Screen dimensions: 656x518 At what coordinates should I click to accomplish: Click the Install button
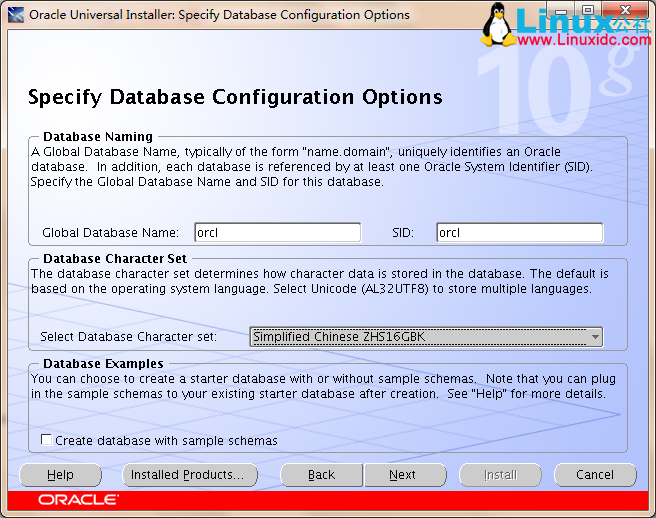click(x=500, y=475)
